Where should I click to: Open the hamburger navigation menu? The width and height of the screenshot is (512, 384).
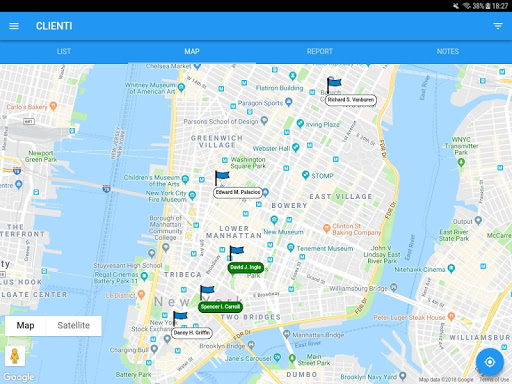click(x=14, y=26)
